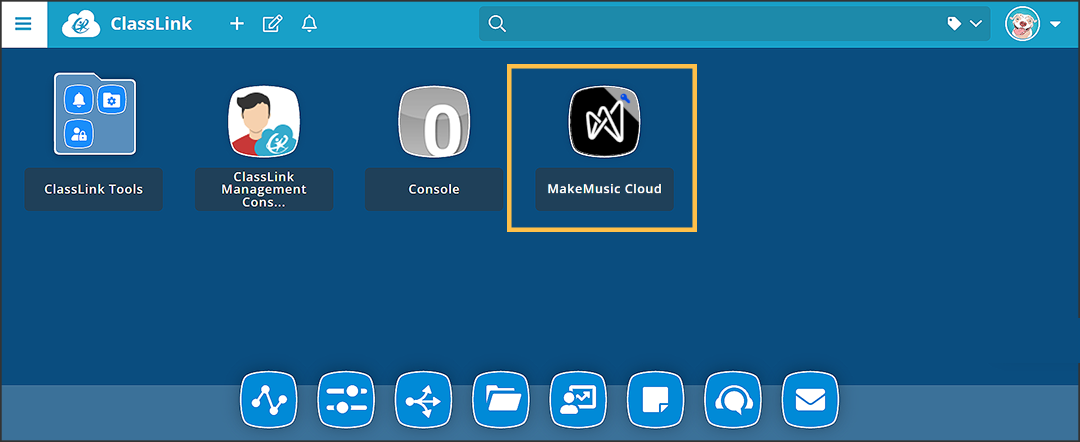Open the branching arrows dock icon

point(423,399)
